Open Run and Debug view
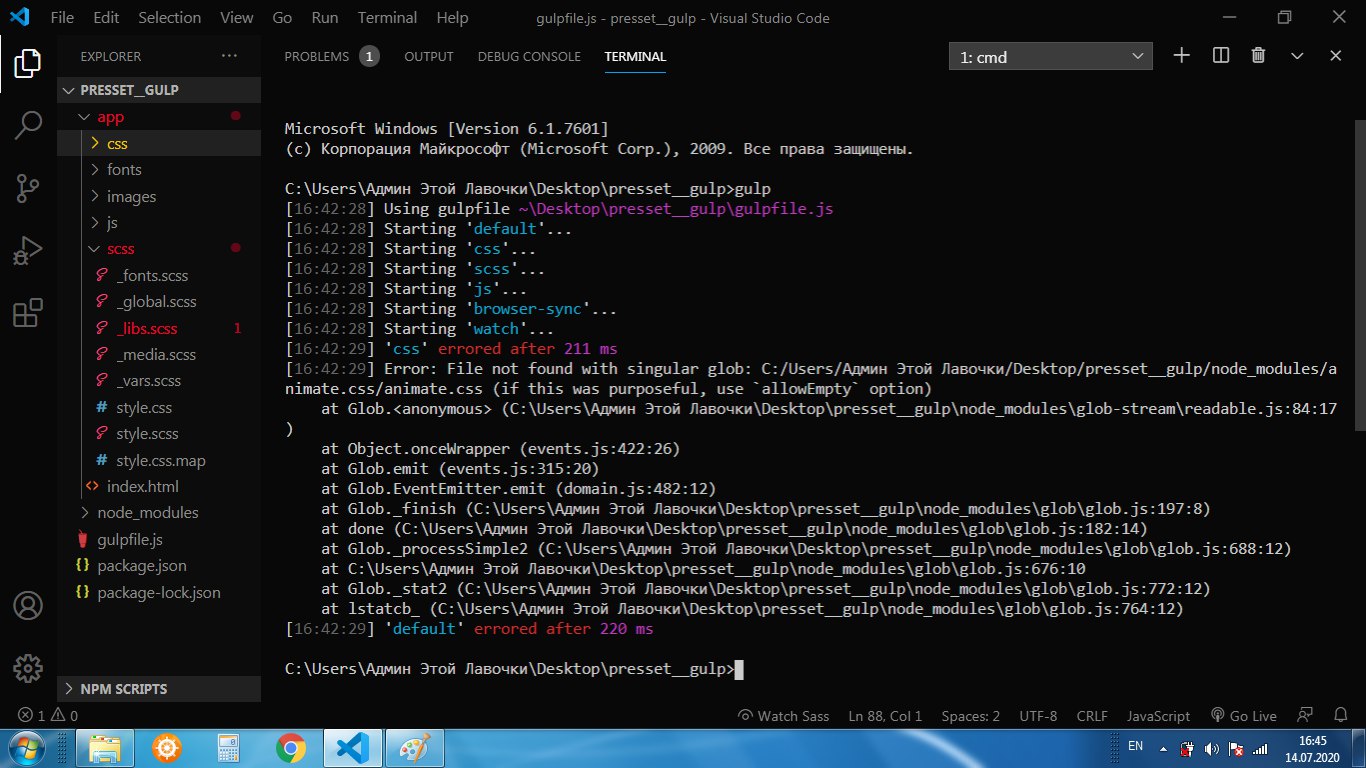The image size is (1366, 768). pyautogui.click(x=28, y=250)
